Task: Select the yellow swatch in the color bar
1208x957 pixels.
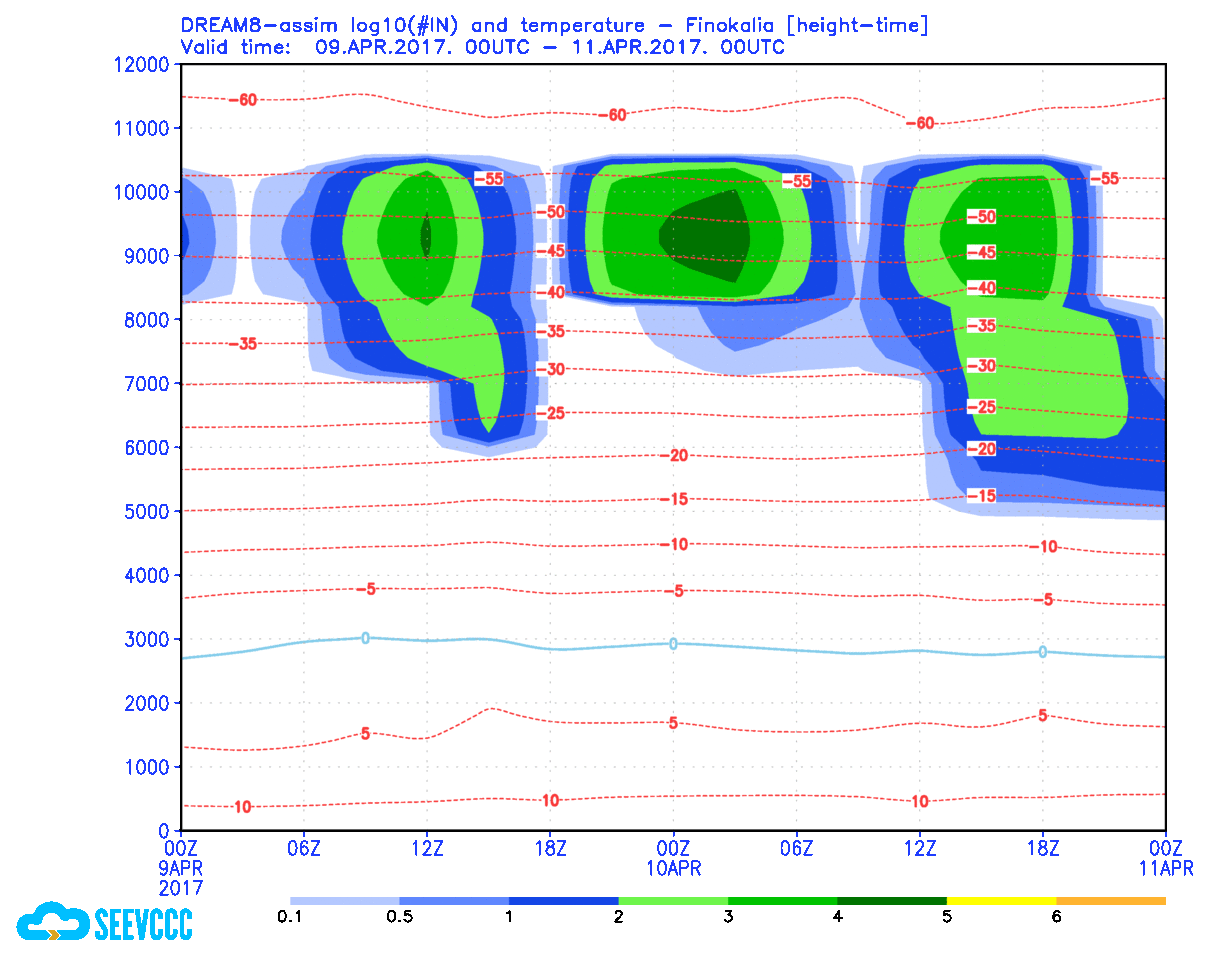Action: 1001,901
